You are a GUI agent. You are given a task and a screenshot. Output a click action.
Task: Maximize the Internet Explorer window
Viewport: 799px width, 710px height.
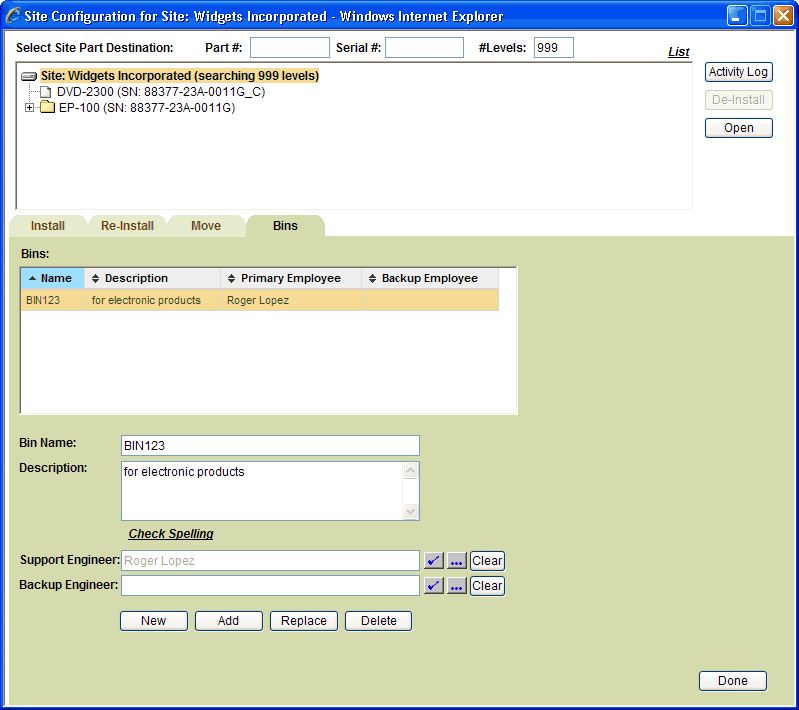pyautogui.click(x=760, y=16)
